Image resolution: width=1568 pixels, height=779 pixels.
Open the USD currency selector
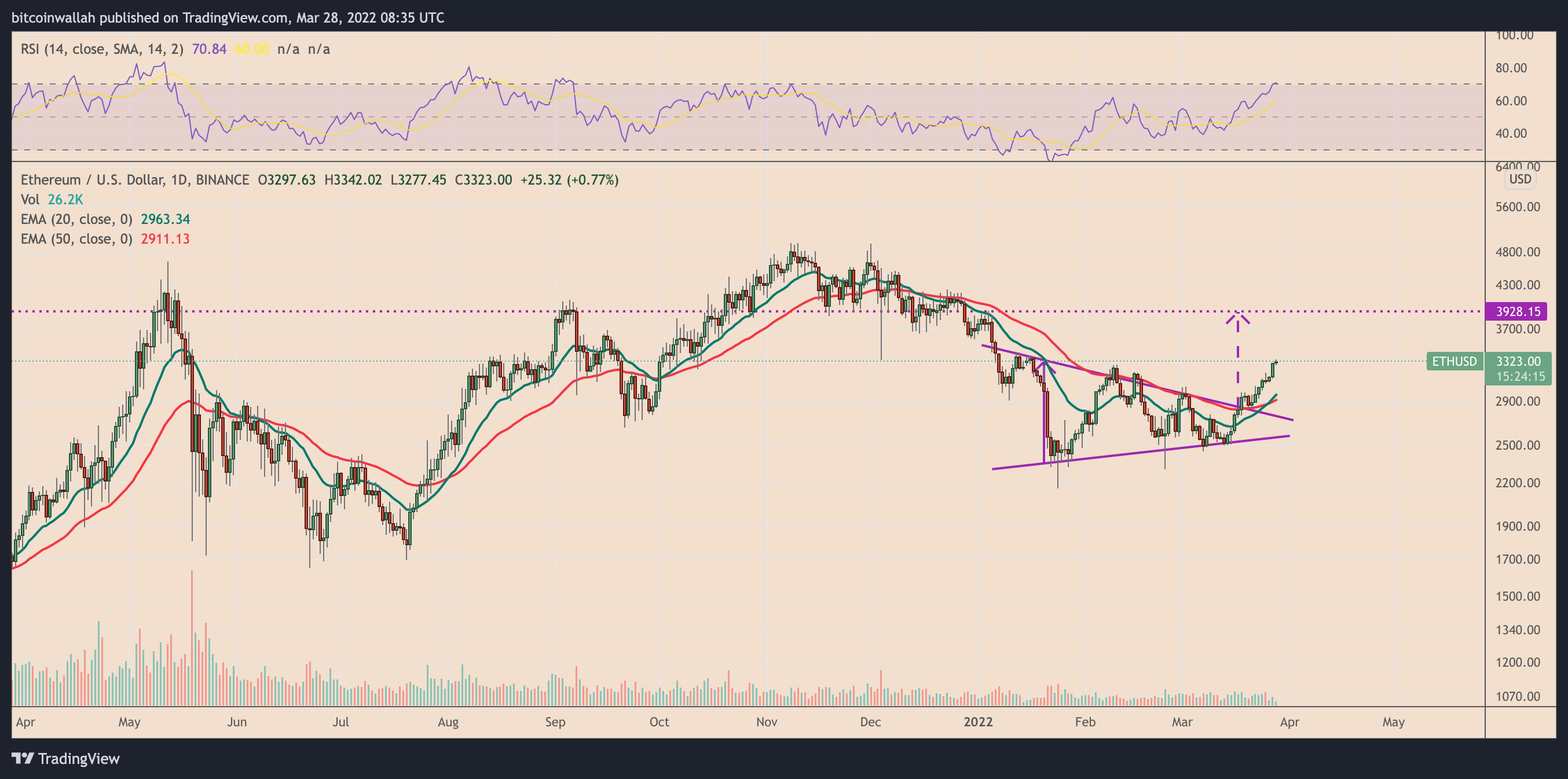tap(1520, 179)
